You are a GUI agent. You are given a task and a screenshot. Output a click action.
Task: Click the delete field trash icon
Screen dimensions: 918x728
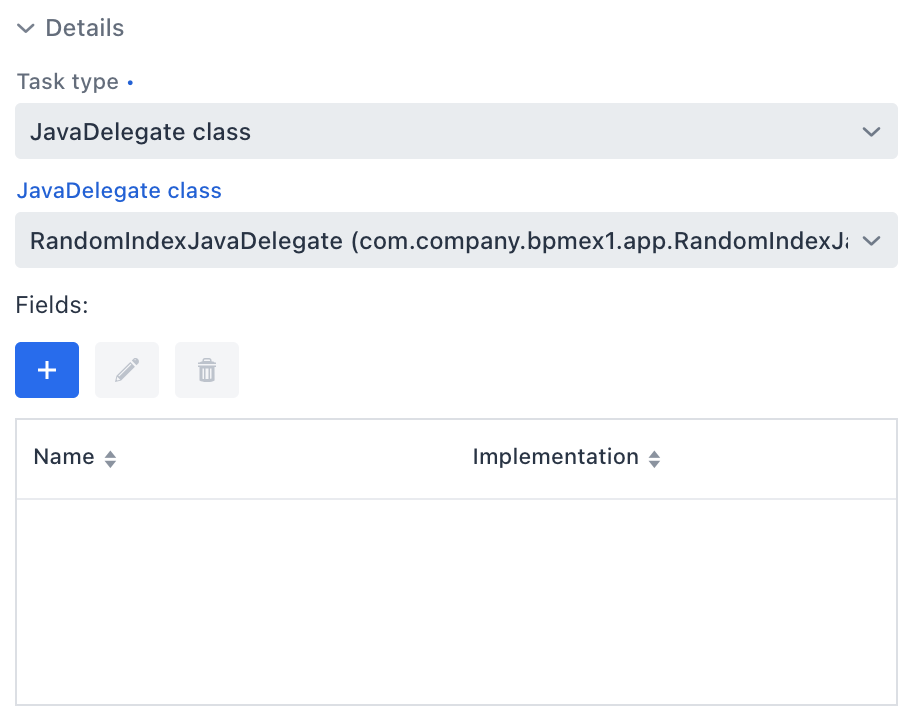206,370
